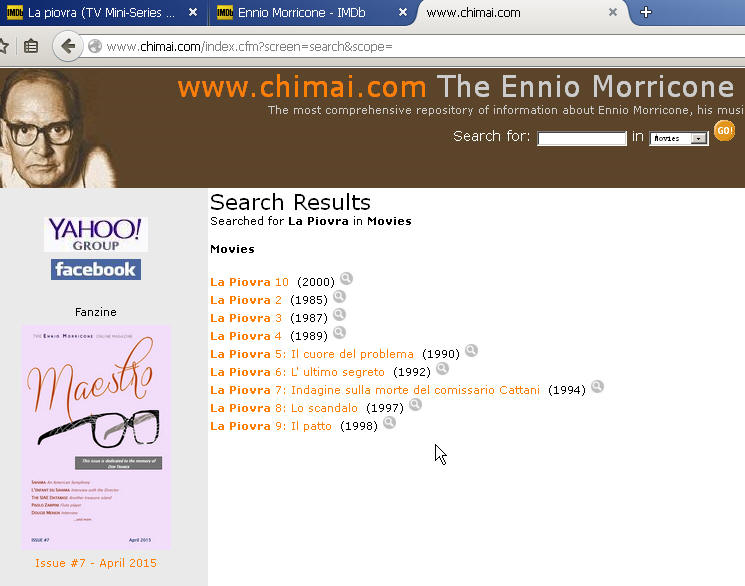Open the La Piovra 2 movie link
745x586 pixels.
point(246,300)
